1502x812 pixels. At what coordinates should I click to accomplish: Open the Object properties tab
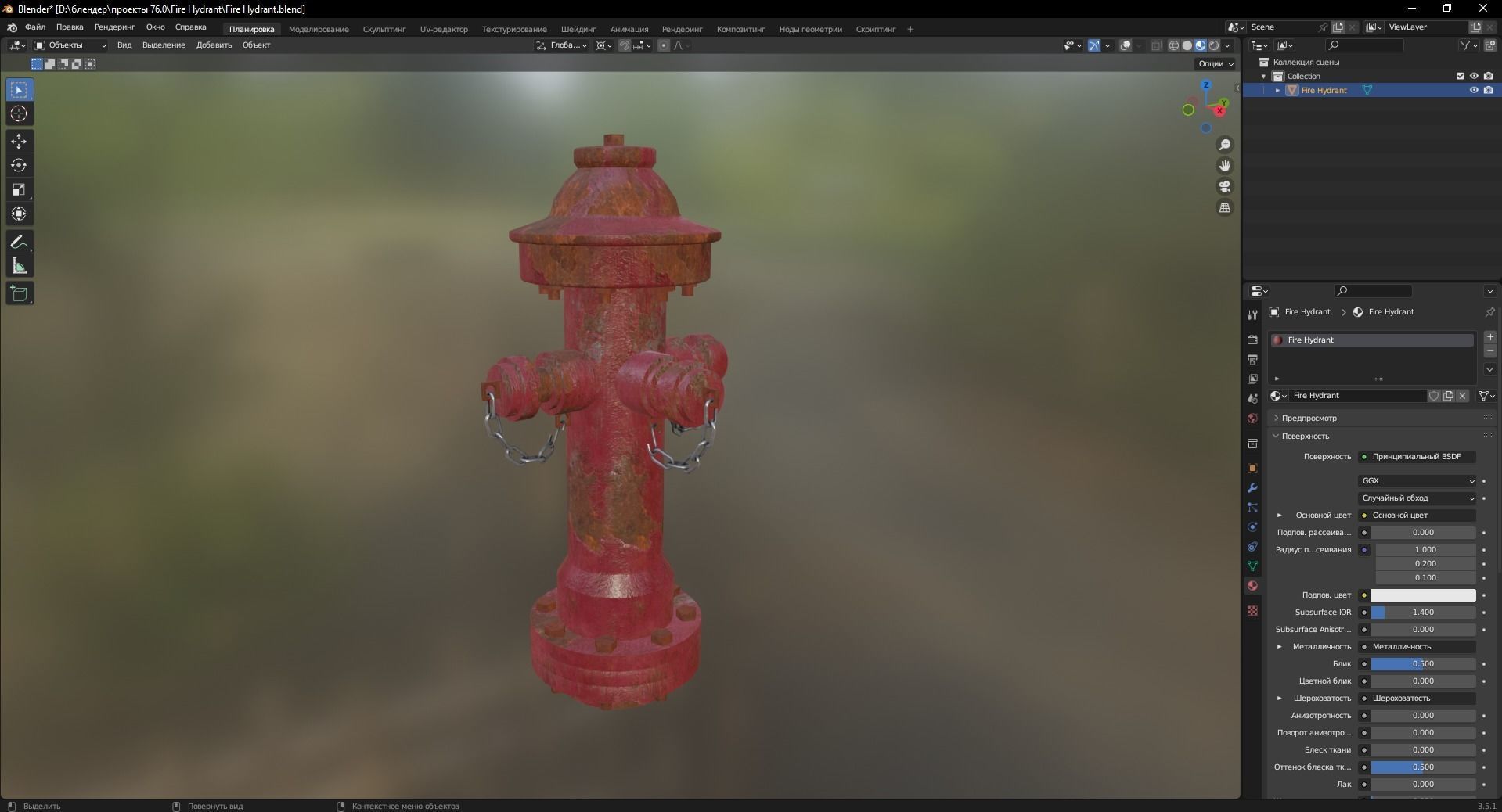(1252, 468)
